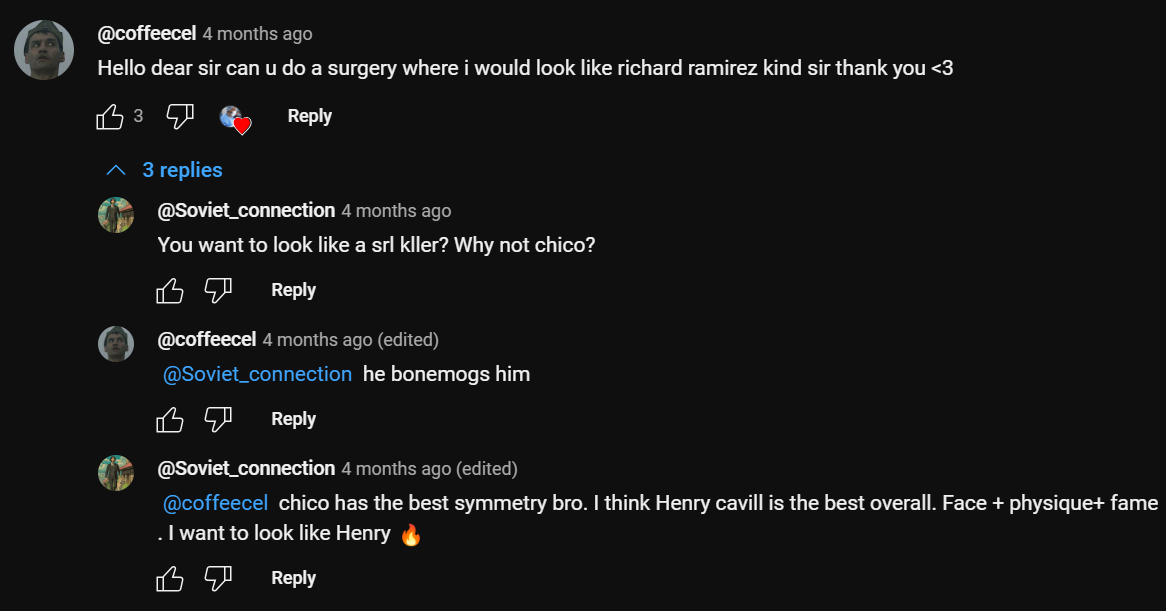1166x611 pixels.
Task: Collapse the '3 replies' thread
Action: coord(165,170)
